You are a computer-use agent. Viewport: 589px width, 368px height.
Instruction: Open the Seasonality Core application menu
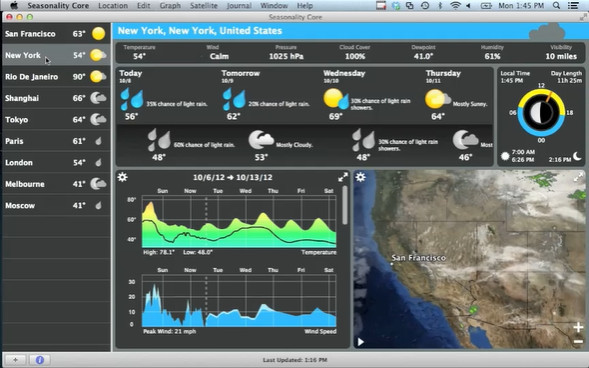(58, 6)
